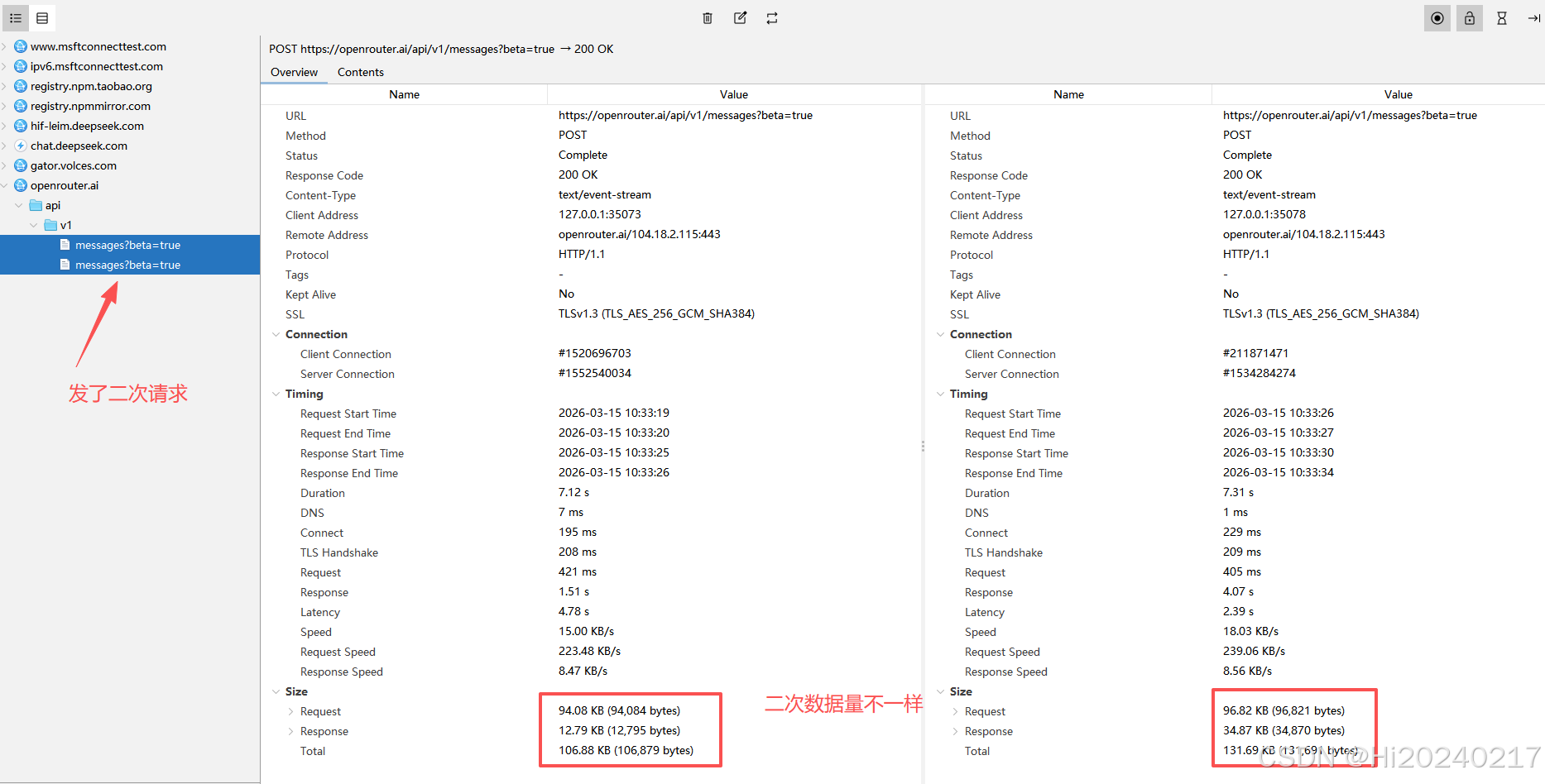Click globe icon for registry.npm.taobao.org
Image resolution: width=1545 pixels, height=784 pixels.
[21, 86]
